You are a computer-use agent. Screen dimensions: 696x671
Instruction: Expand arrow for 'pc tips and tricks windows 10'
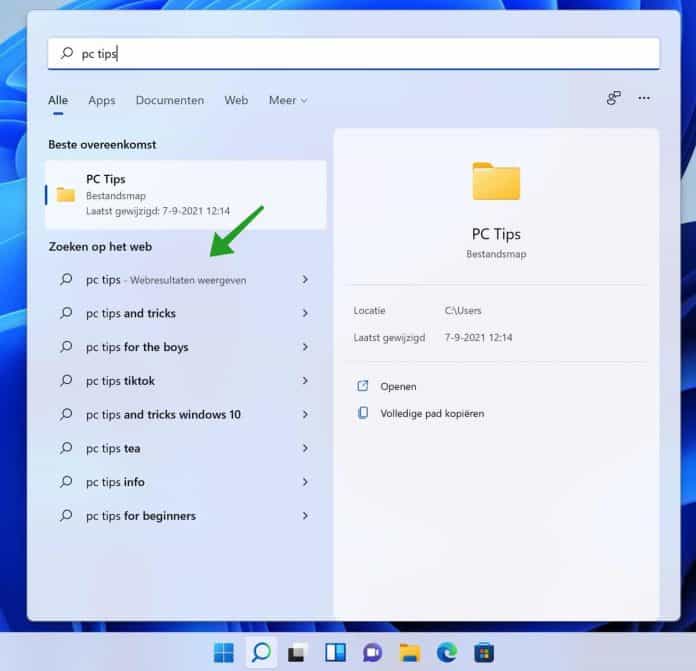click(305, 414)
